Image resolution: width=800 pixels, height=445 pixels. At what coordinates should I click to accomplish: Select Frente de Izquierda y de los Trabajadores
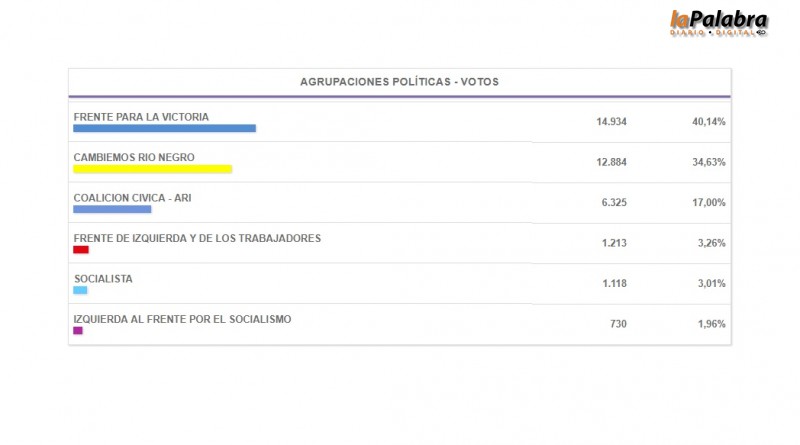(x=197, y=238)
